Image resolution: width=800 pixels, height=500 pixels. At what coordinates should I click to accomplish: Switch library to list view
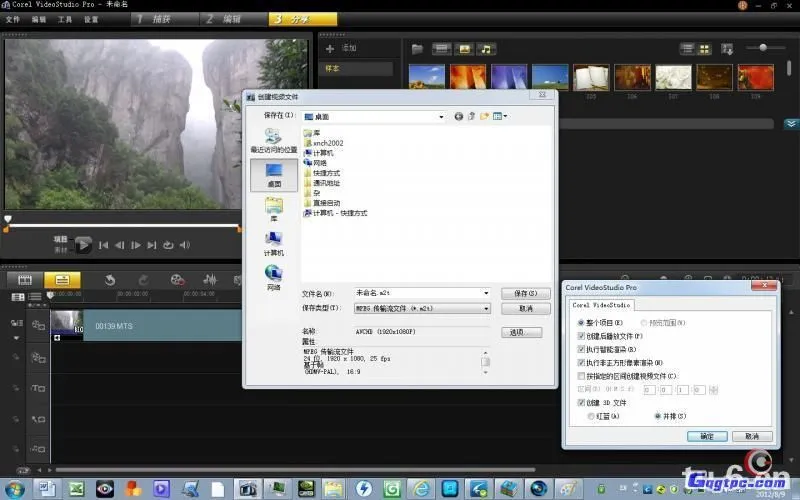coord(688,49)
